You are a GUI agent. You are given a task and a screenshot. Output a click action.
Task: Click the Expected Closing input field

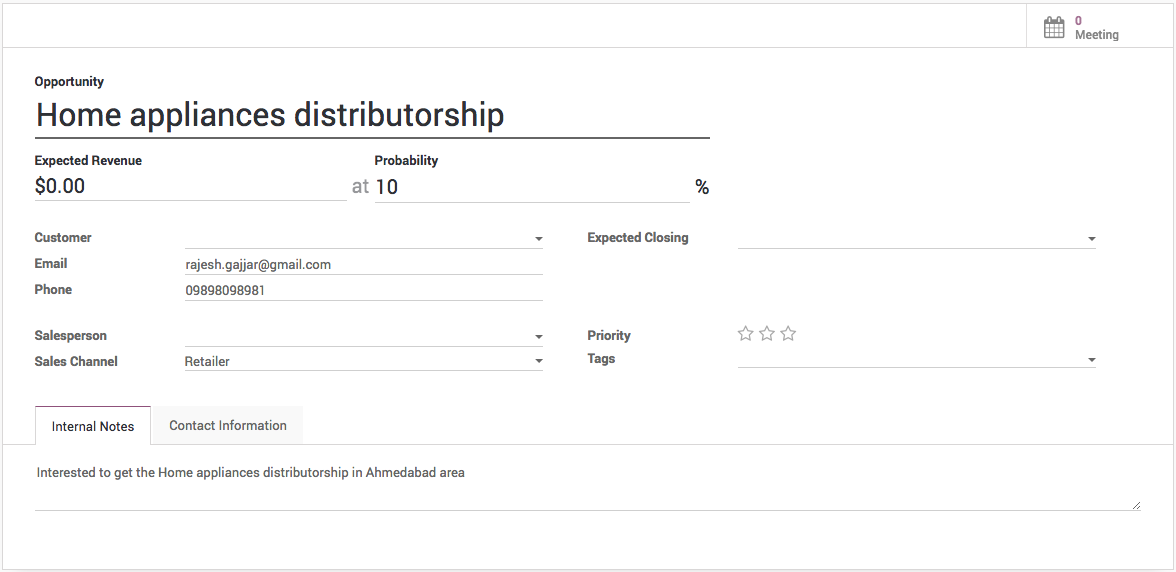pos(908,239)
